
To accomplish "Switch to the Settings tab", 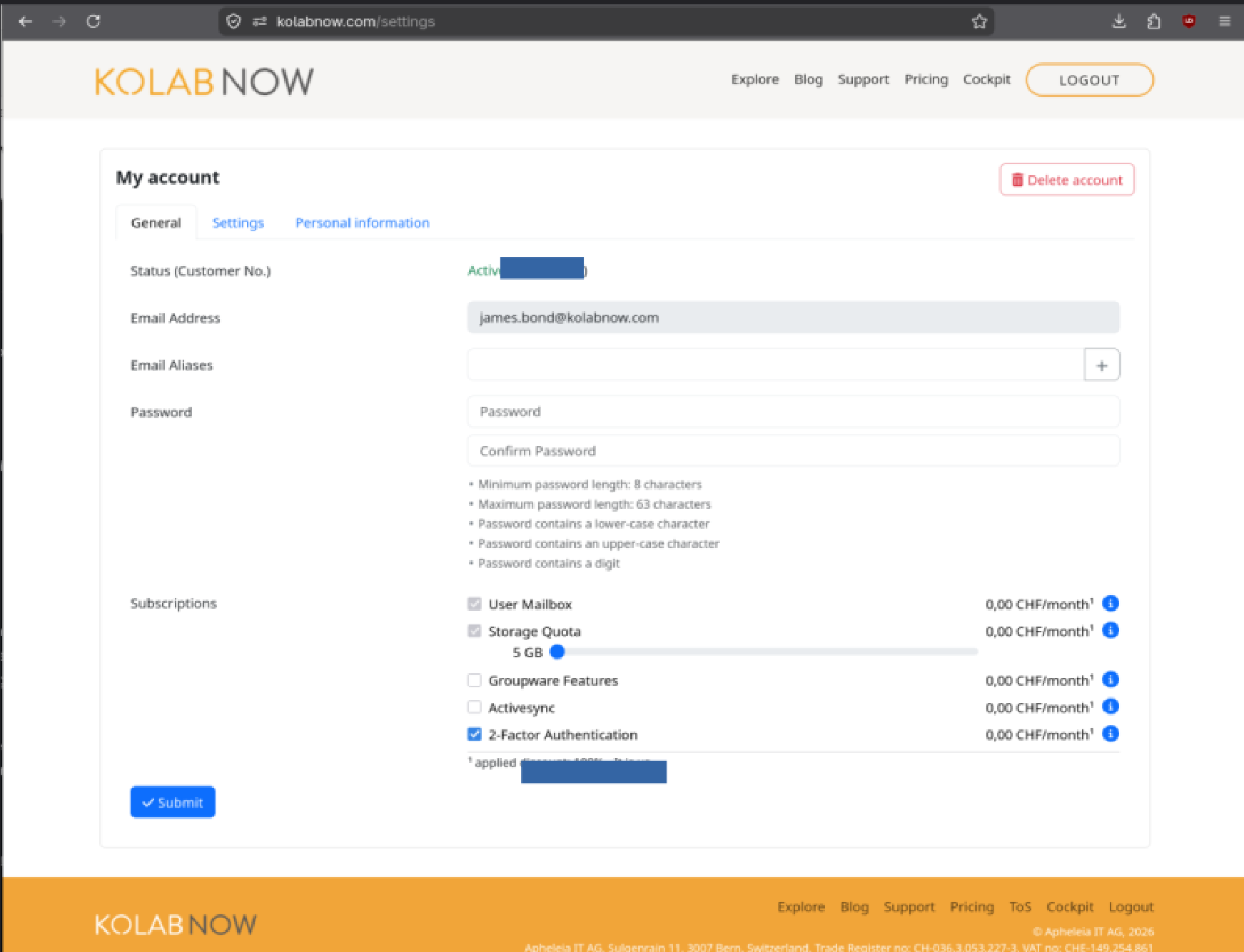I will 238,223.
